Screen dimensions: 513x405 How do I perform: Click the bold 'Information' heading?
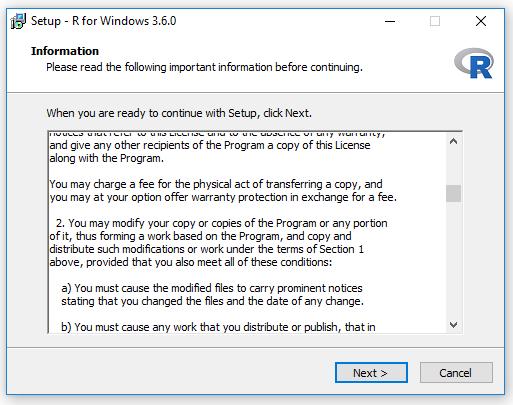(65, 51)
